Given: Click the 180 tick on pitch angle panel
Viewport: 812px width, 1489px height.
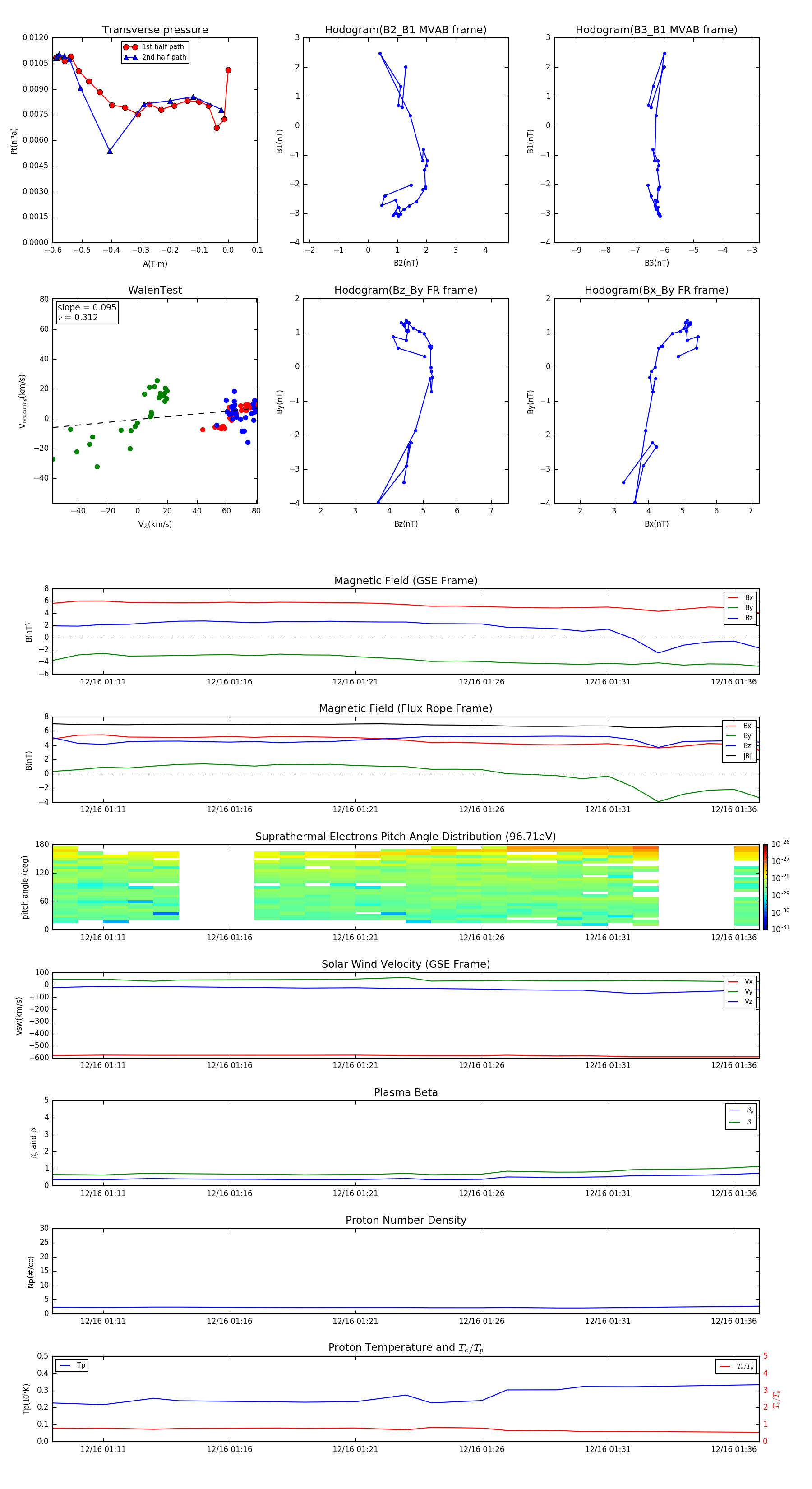Looking at the screenshot, I should pos(42,845).
